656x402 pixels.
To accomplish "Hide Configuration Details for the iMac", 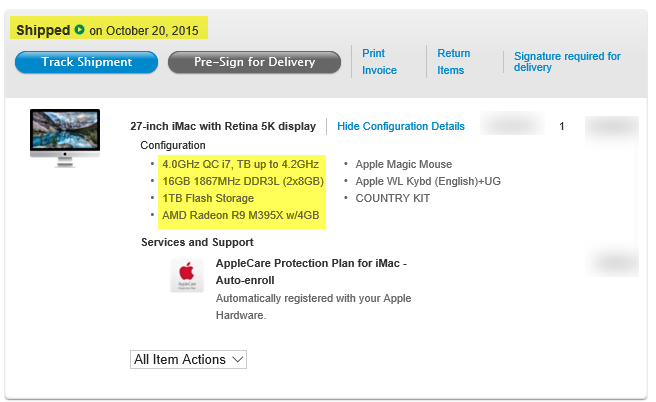I will (401, 126).
